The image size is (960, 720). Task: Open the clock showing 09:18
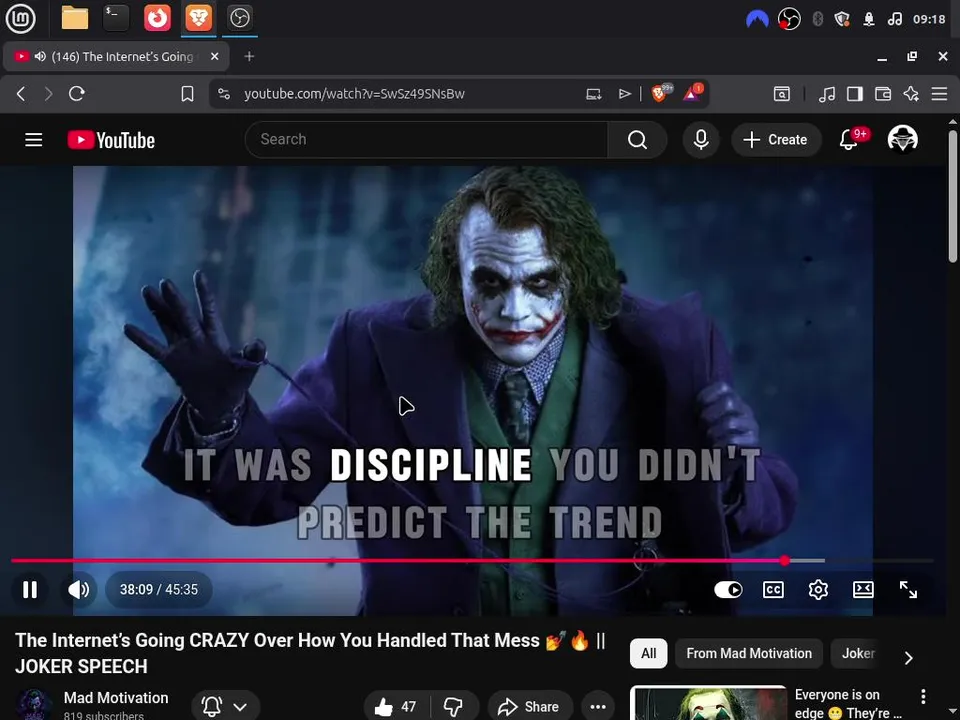[929, 19]
